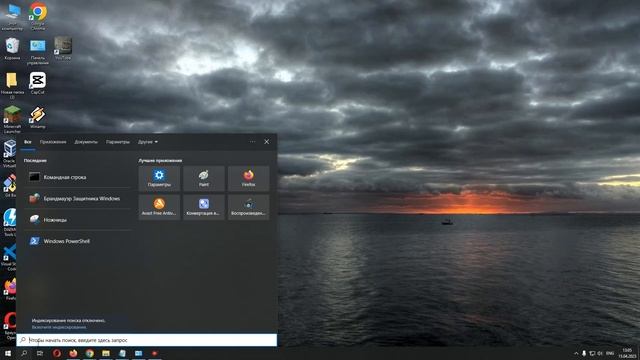Screen dimensions: 640x360
Task: Open the Панель управления desktop icon
Action: (x=38, y=51)
